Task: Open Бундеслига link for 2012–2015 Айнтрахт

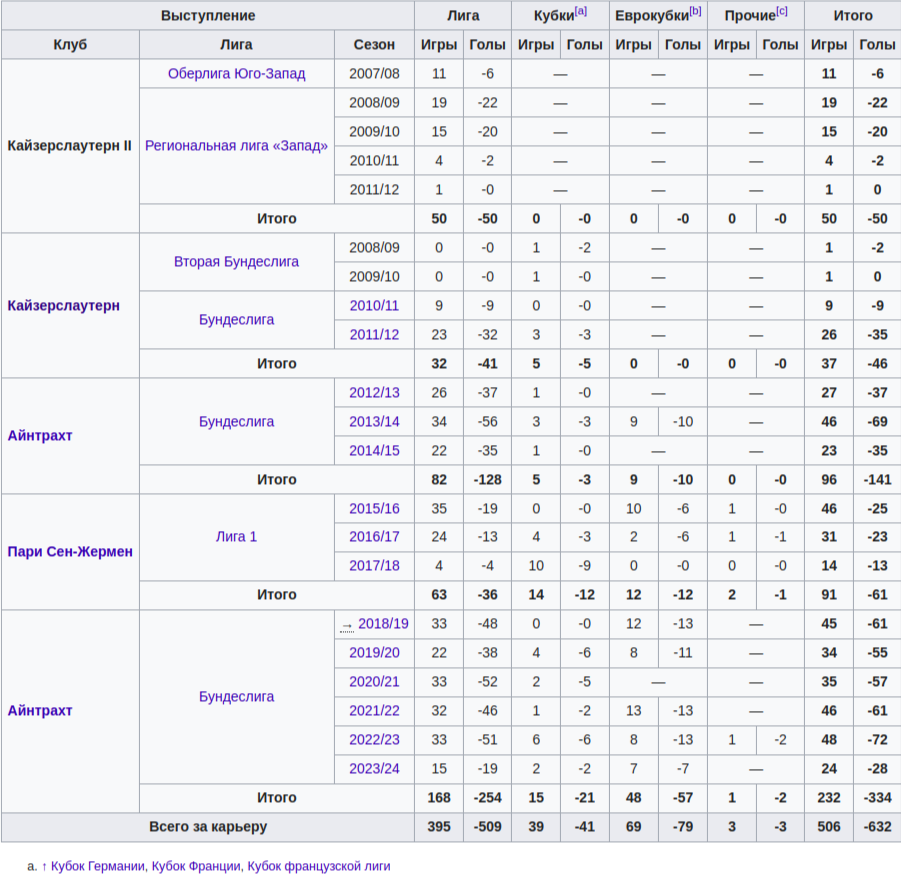Action: coord(236,421)
